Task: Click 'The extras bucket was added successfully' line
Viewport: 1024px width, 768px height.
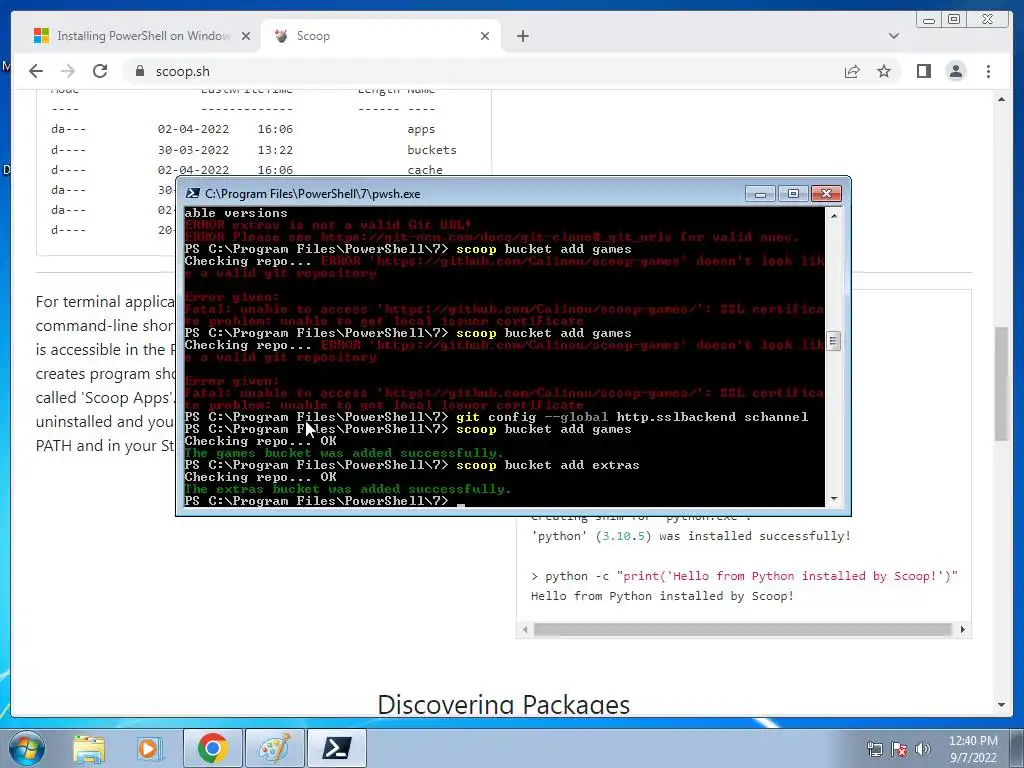Action: 347,489
